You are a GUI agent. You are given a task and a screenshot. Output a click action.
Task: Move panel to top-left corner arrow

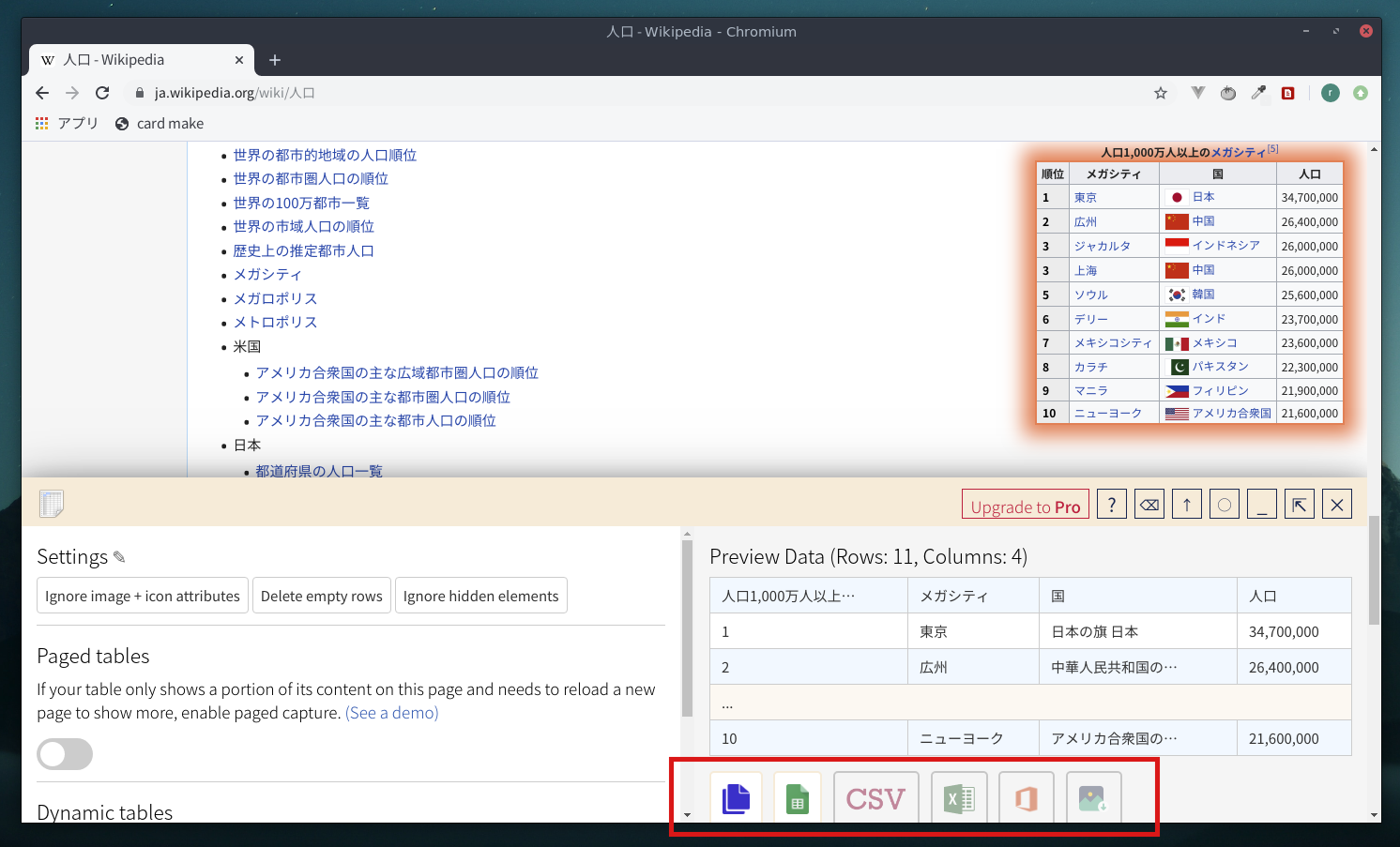tap(1300, 505)
